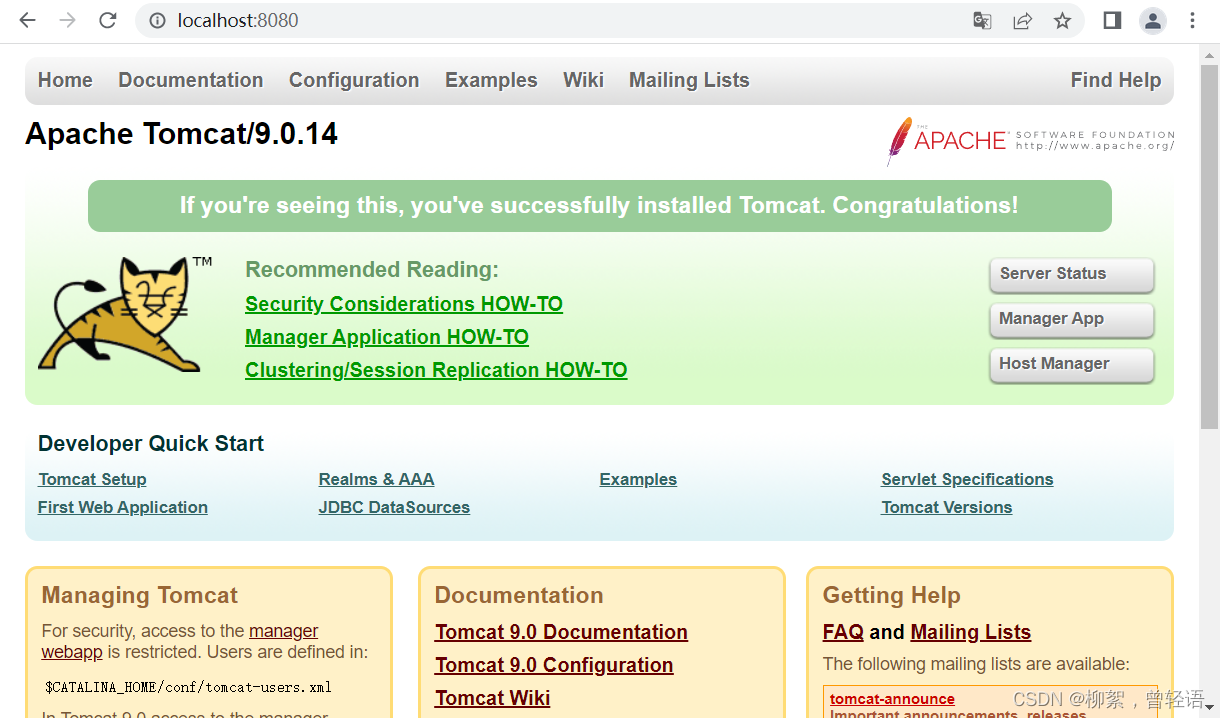Screen dimensions: 1220x718
Task: Open the Tomcat Wiki link
Action: [492, 698]
